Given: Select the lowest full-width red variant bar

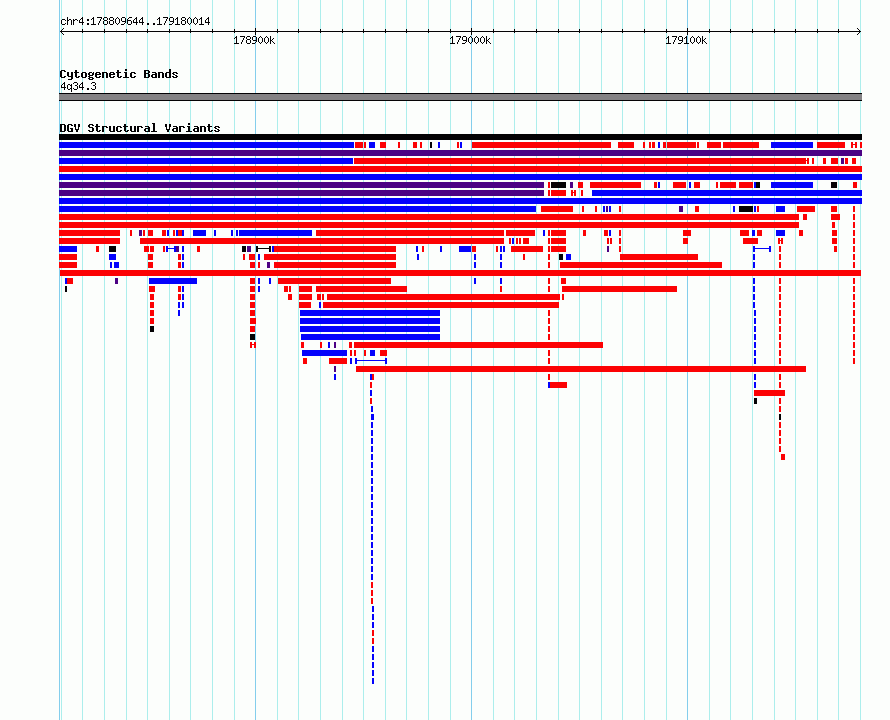Looking at the screenshot, I should pyautogui.click(x=460, y=273).
